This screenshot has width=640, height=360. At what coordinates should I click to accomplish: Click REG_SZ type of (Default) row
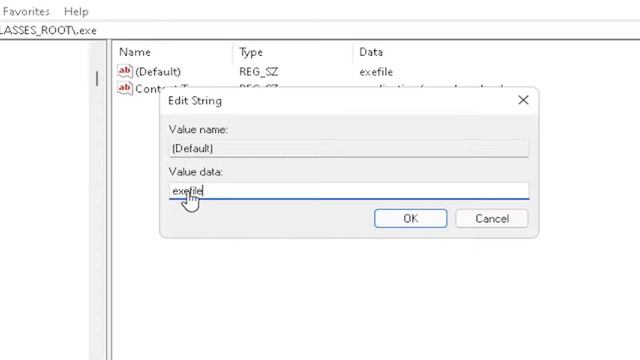258,72
